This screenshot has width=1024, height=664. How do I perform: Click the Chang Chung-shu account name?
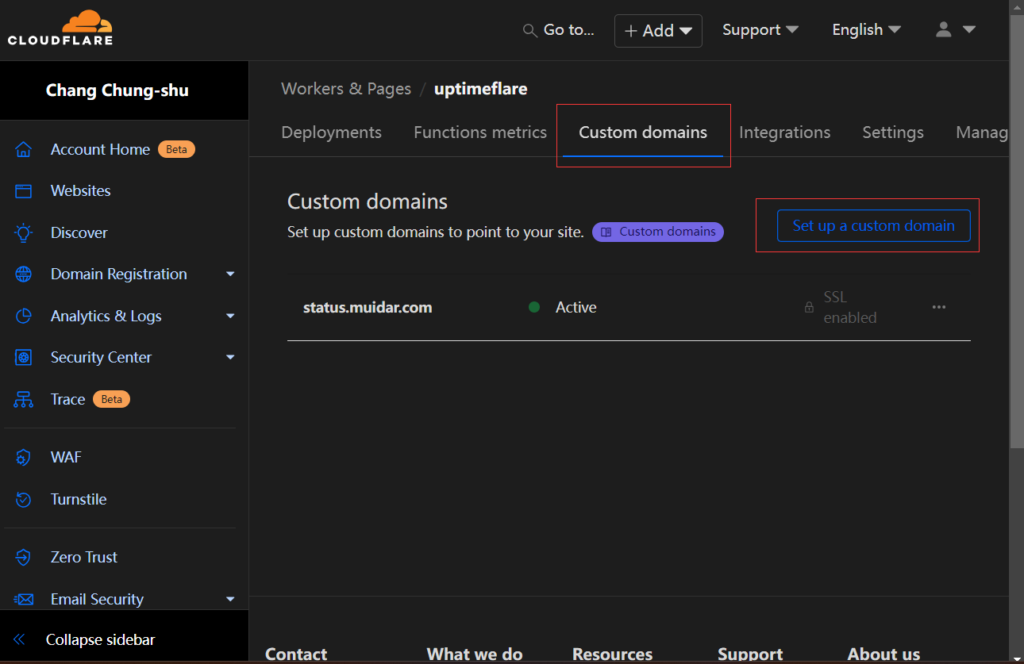point(117,90)
